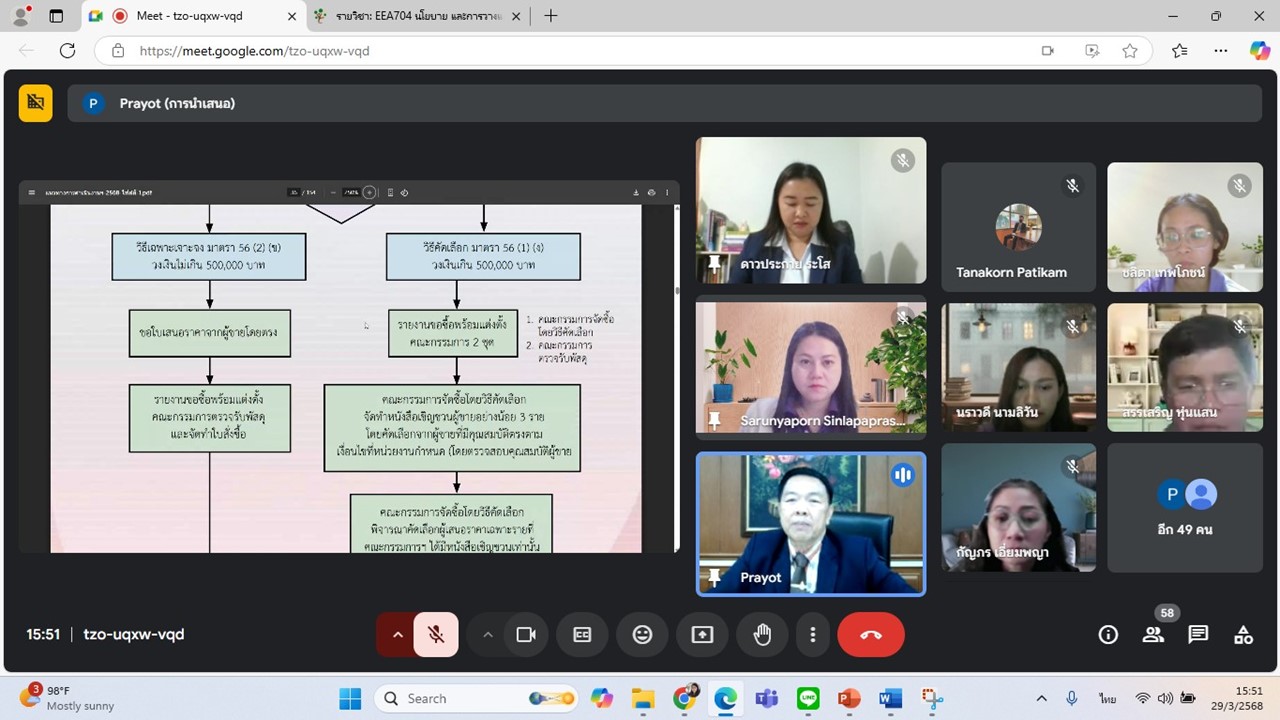Toggle the camera button
The width and height of the screenshot is (1280, 720).
(x=526, y=634)
